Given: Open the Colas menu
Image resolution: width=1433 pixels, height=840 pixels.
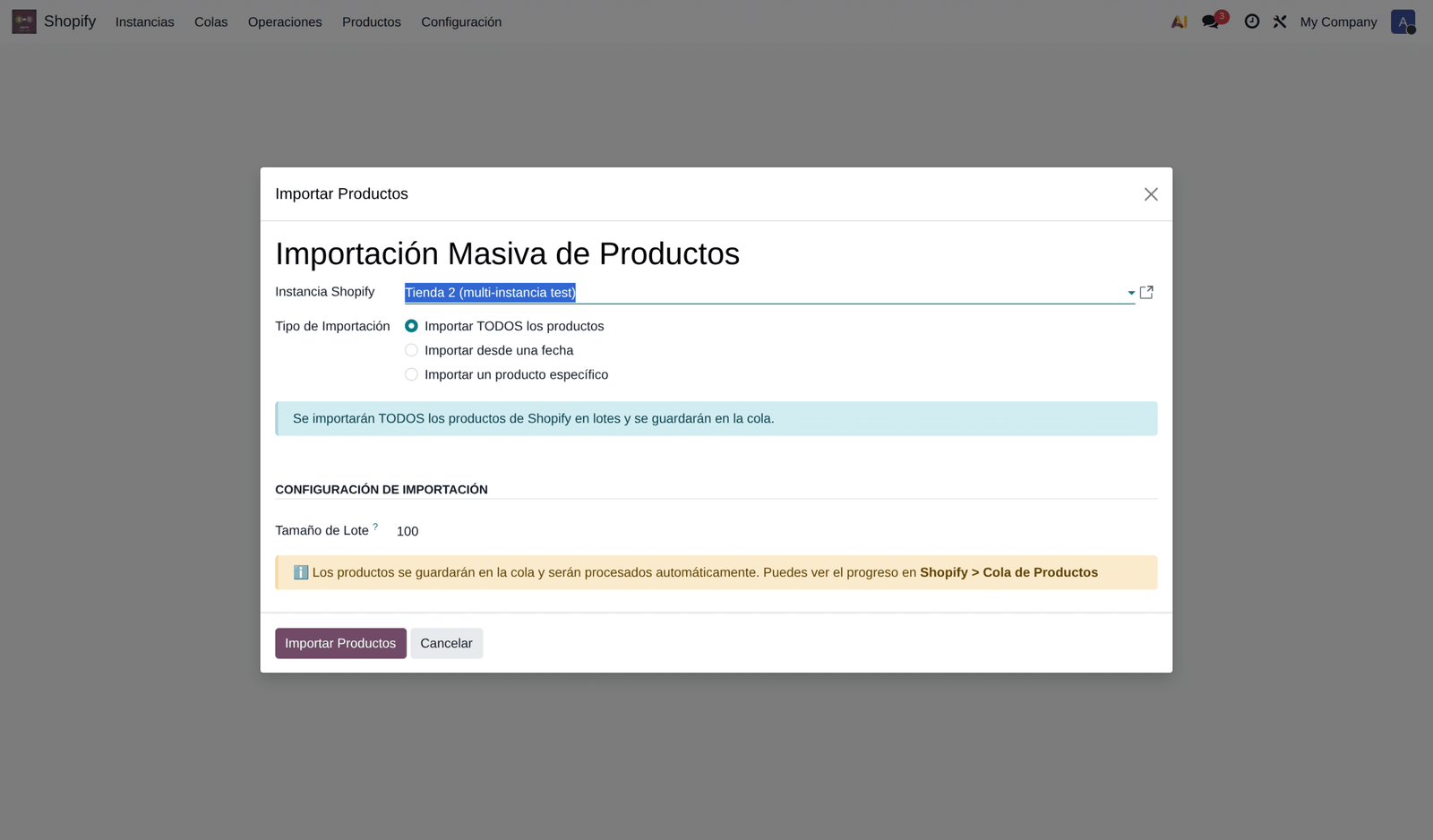Looking at the screenshot, I should pos(210,21).
